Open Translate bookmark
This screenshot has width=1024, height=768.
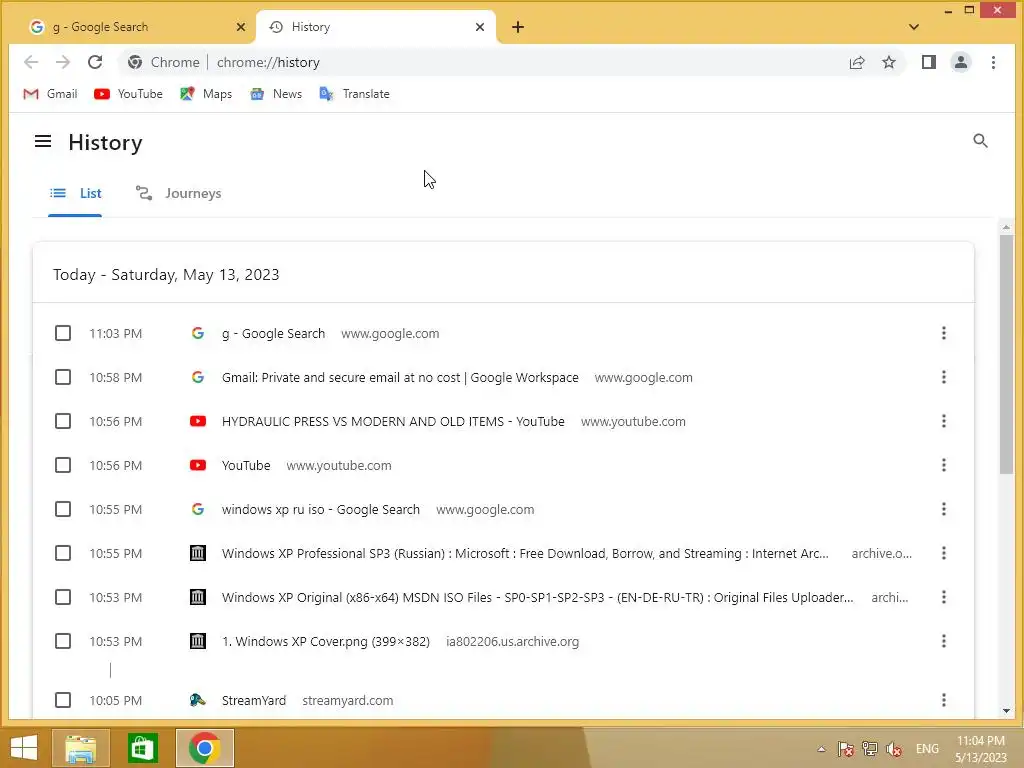pyautogui.click(x=355, y=94)
